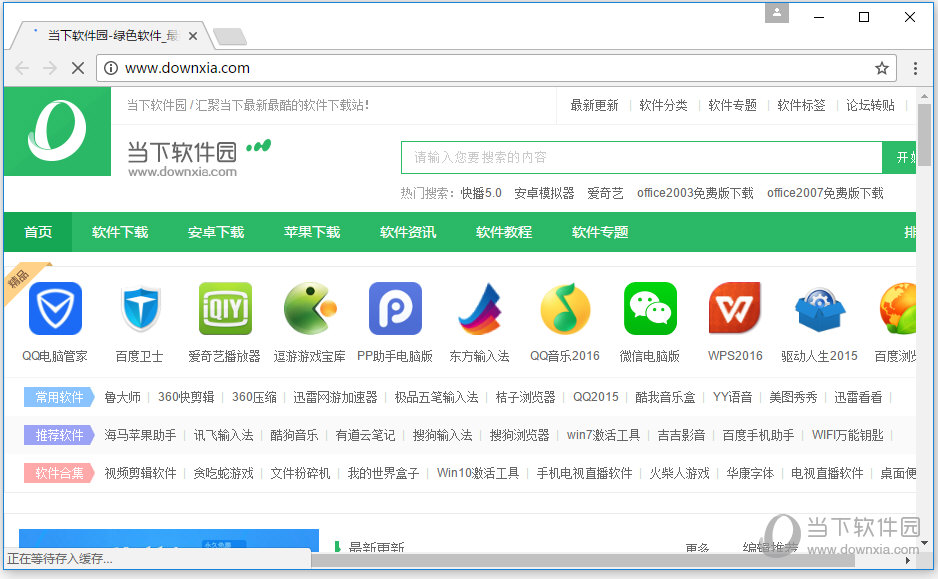Open the 我的世界盒子 link
Screen dimensions: 938x579
(x=383, y=474)
